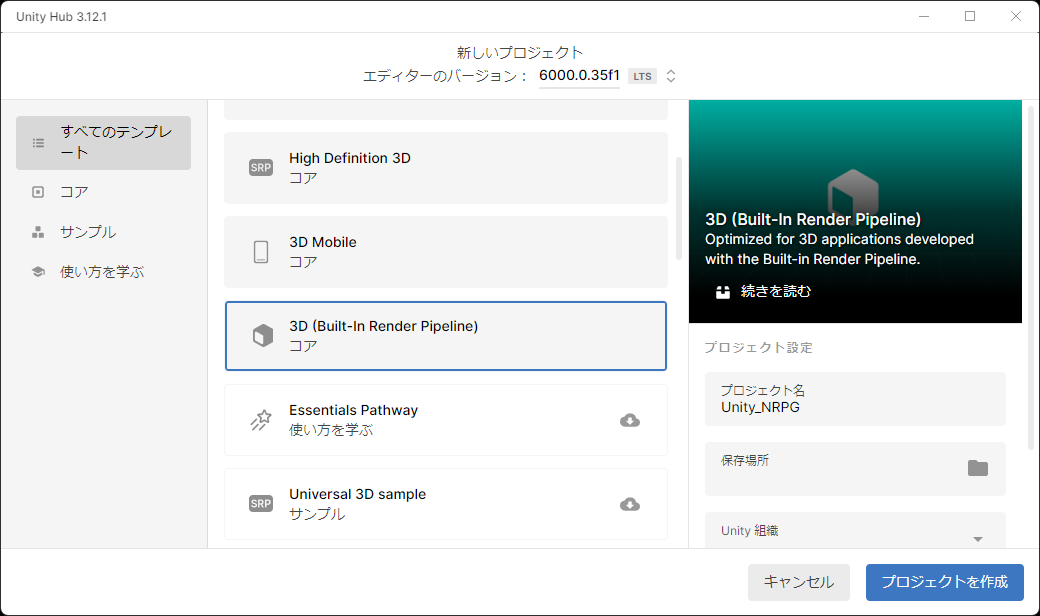
Task: Click the SRP icon on Universal 3D sample
Action: pyautogui.click(x=261, y=504)
